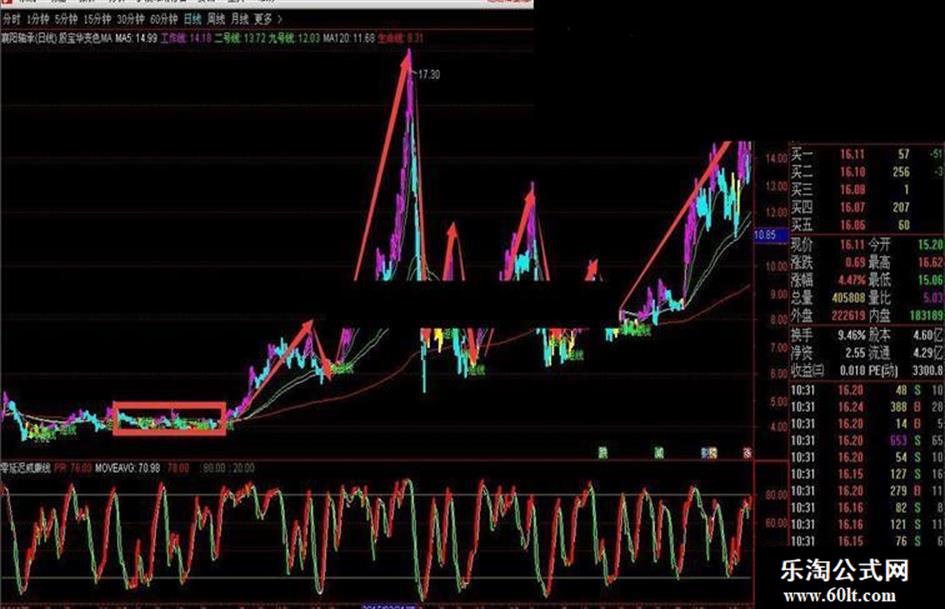Click the 17.30 peak price label
Viewport: 945px width, 609px height.
429,75
